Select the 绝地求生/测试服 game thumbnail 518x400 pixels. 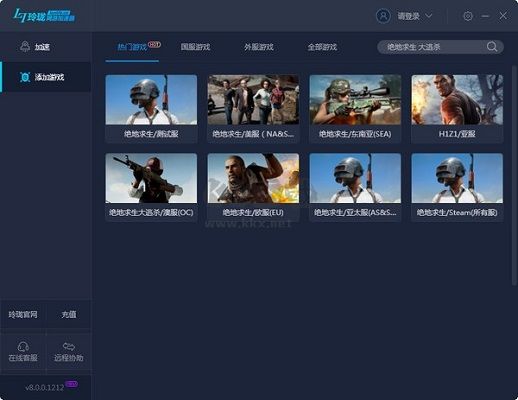(x=151, y=100)
